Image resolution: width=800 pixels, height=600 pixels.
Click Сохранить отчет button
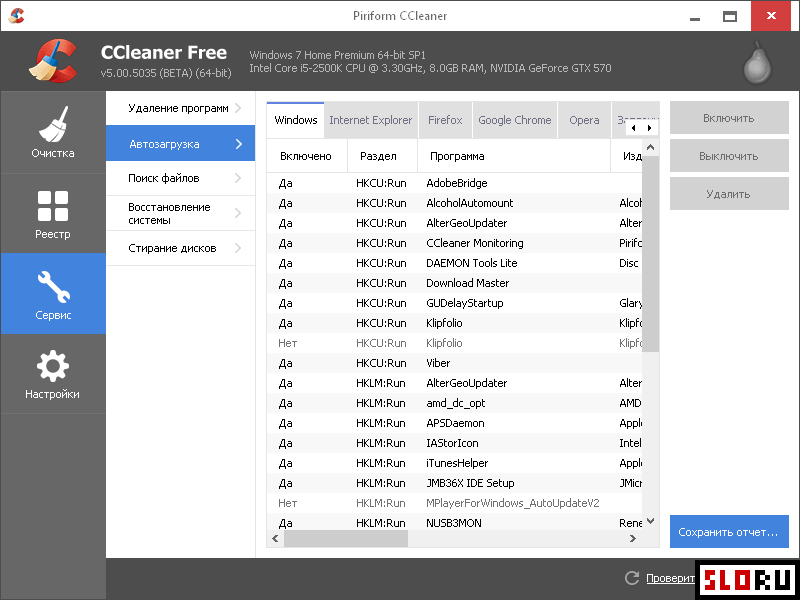tap(729, 532)
